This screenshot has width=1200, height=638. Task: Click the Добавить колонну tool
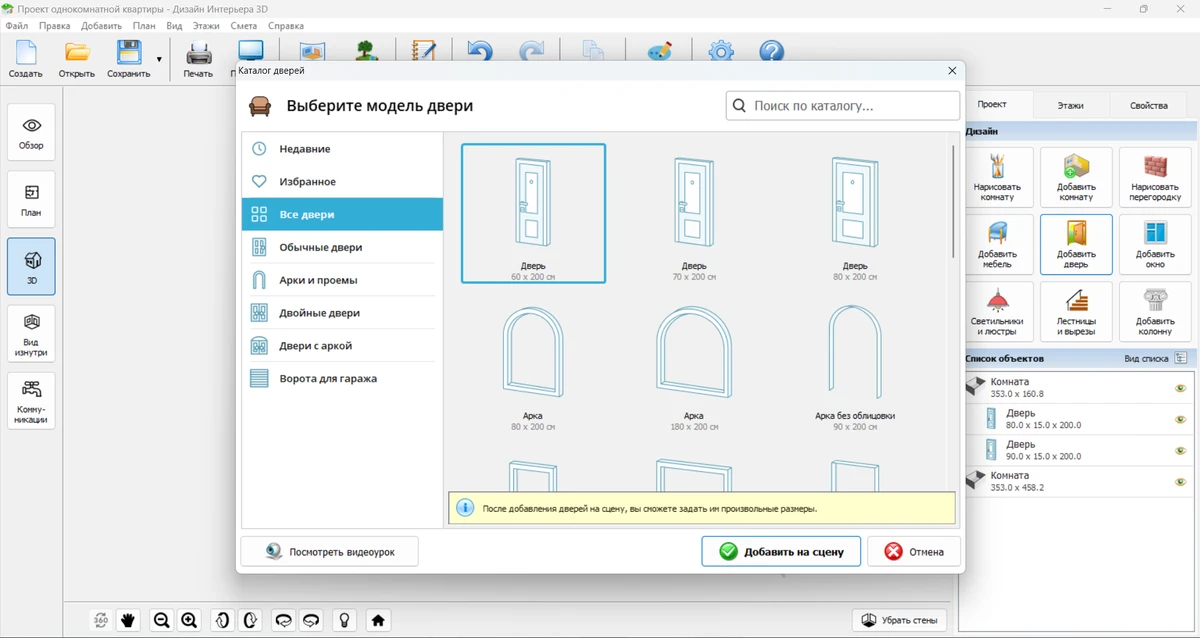point(1155,311)
